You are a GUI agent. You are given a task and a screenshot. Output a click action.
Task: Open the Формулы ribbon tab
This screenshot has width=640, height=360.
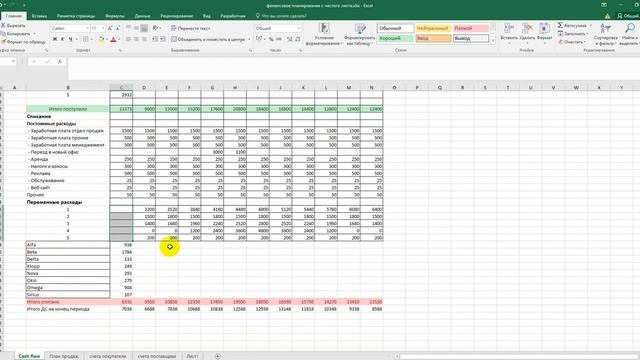[115, 16]
